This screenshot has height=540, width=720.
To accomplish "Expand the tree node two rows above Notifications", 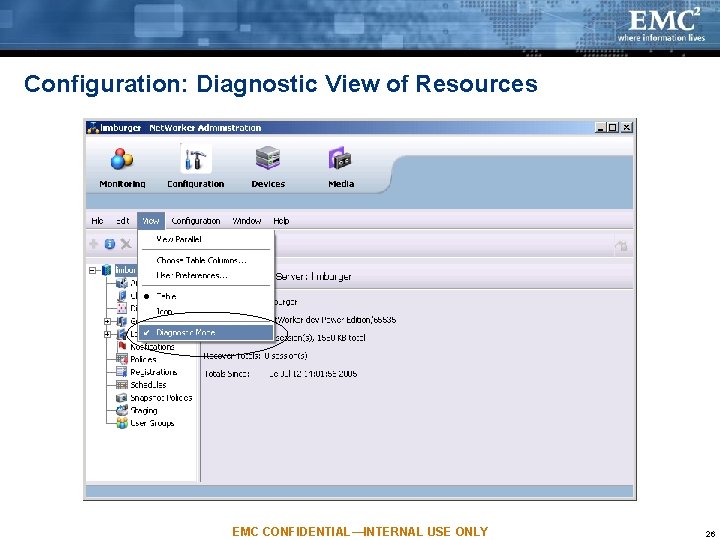I will pyautogui.click(x=107, y=321).
